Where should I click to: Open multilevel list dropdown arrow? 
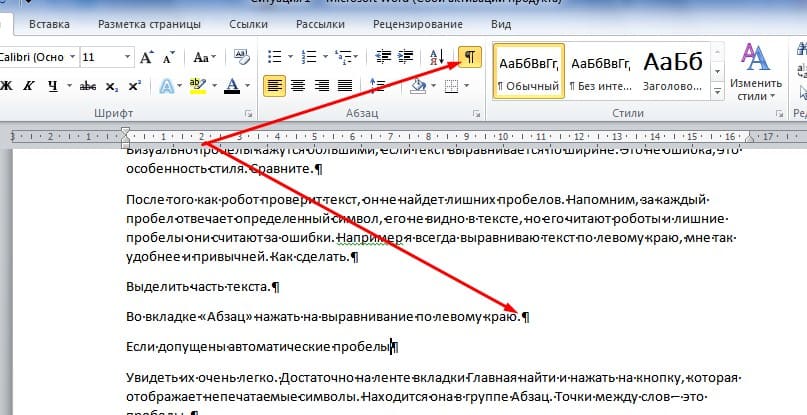click(356, 57)
